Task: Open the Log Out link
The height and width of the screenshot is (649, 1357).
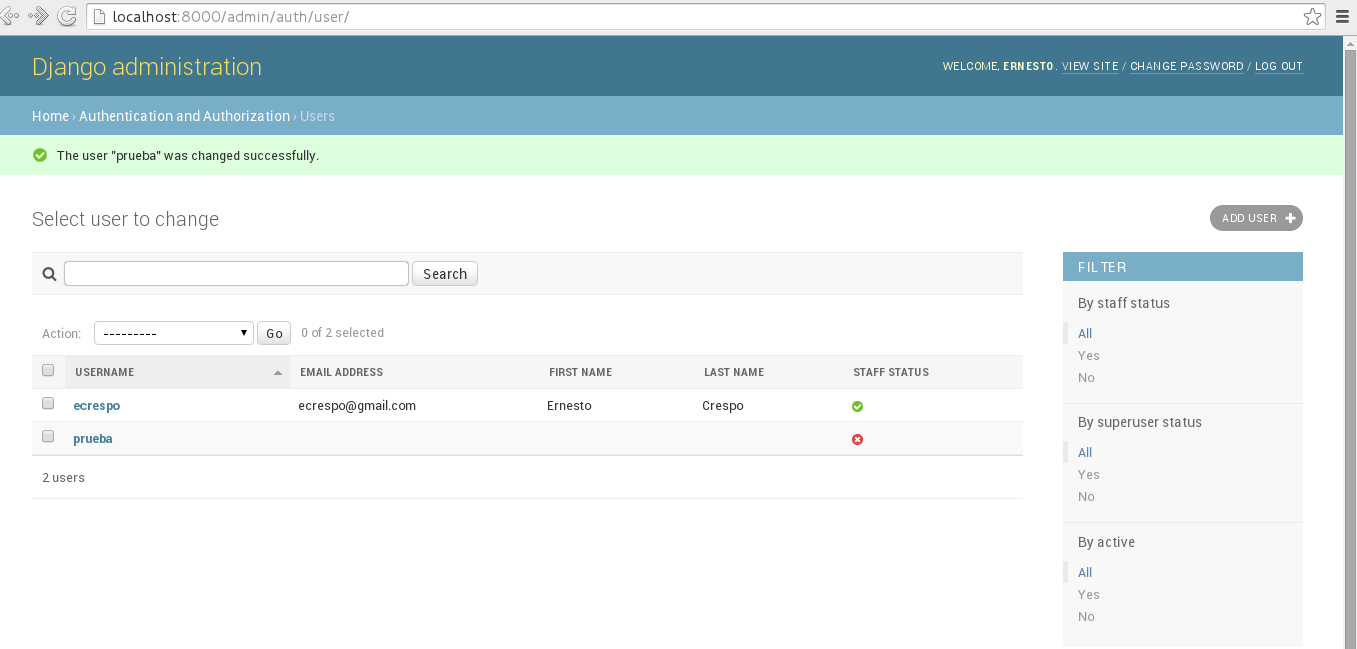Action: point(1278,66)
